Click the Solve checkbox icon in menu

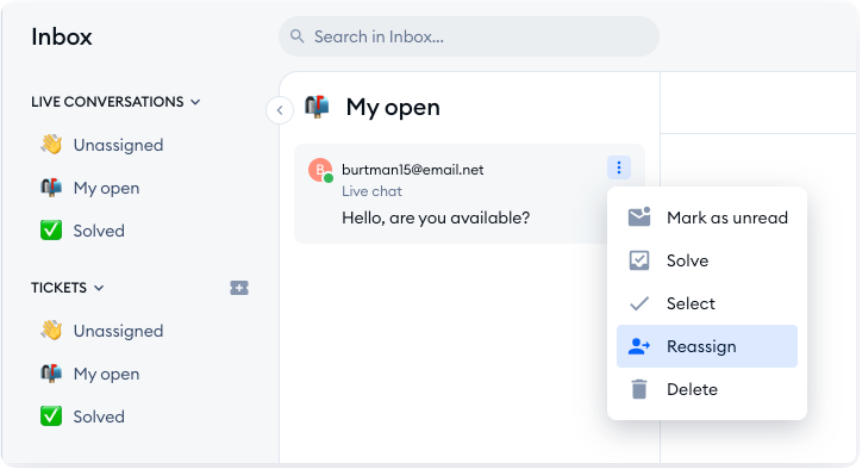[x=639, y=261]
